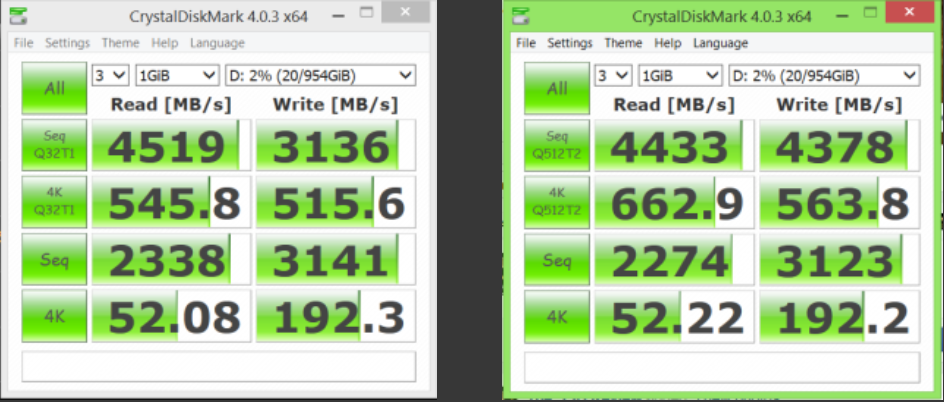Click the 4433 read result in right window
The image size is (944, 402).
pos(674,145)
